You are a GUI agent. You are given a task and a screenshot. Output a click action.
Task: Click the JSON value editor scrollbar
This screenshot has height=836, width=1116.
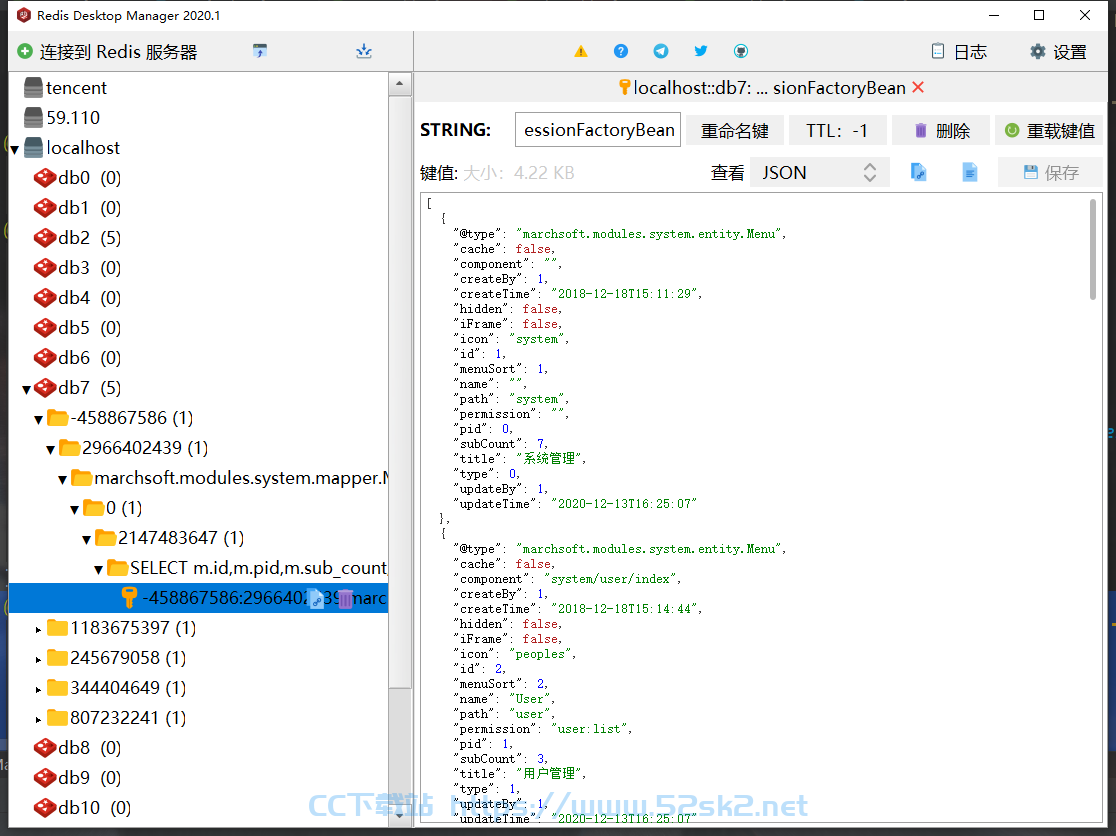click(1093, 250)
